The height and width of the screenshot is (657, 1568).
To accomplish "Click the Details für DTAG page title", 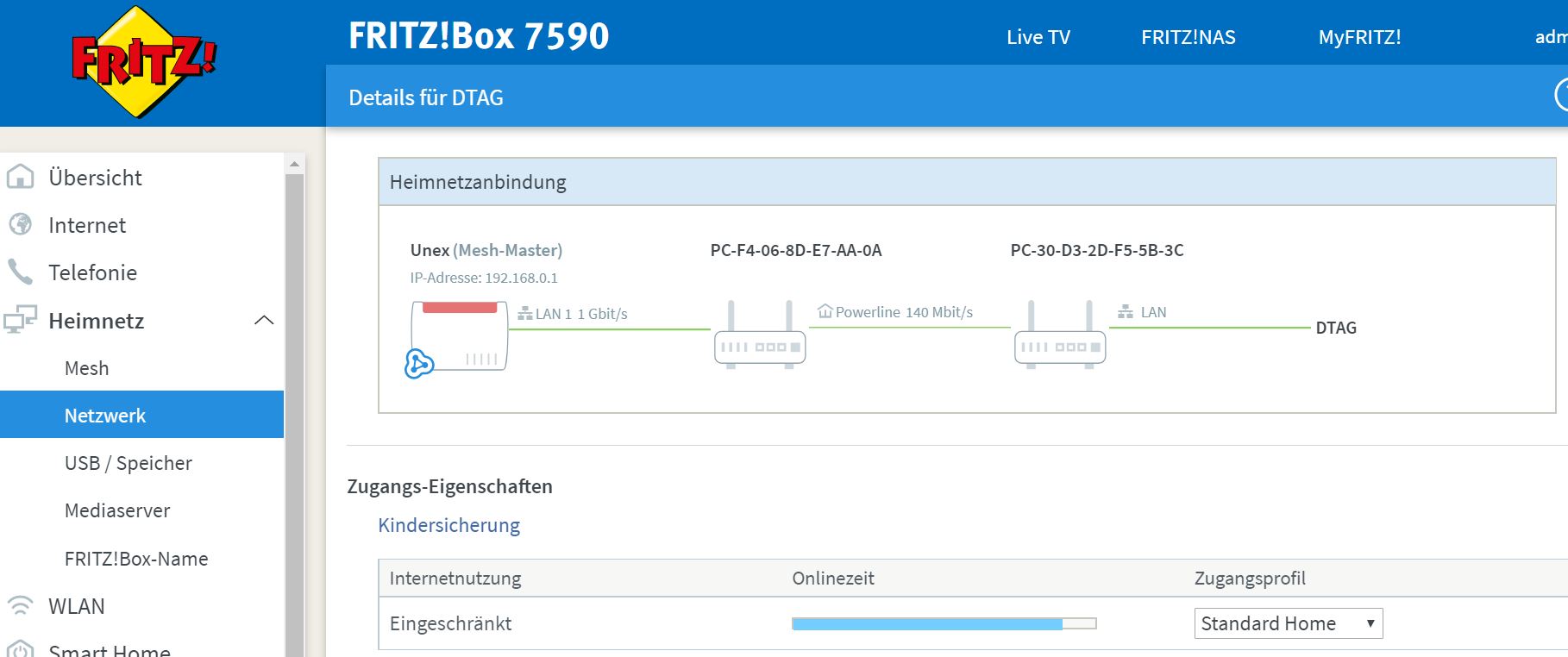I will tap(426, 97).
